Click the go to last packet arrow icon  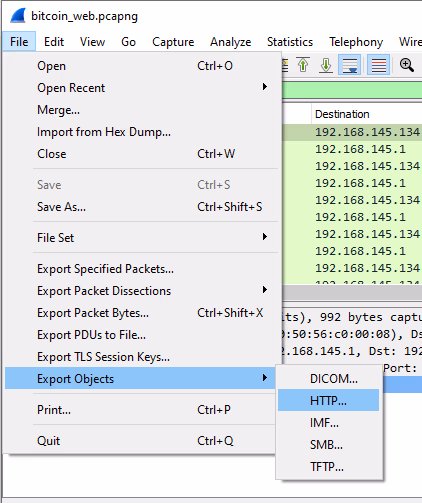(x=326, y=65)
